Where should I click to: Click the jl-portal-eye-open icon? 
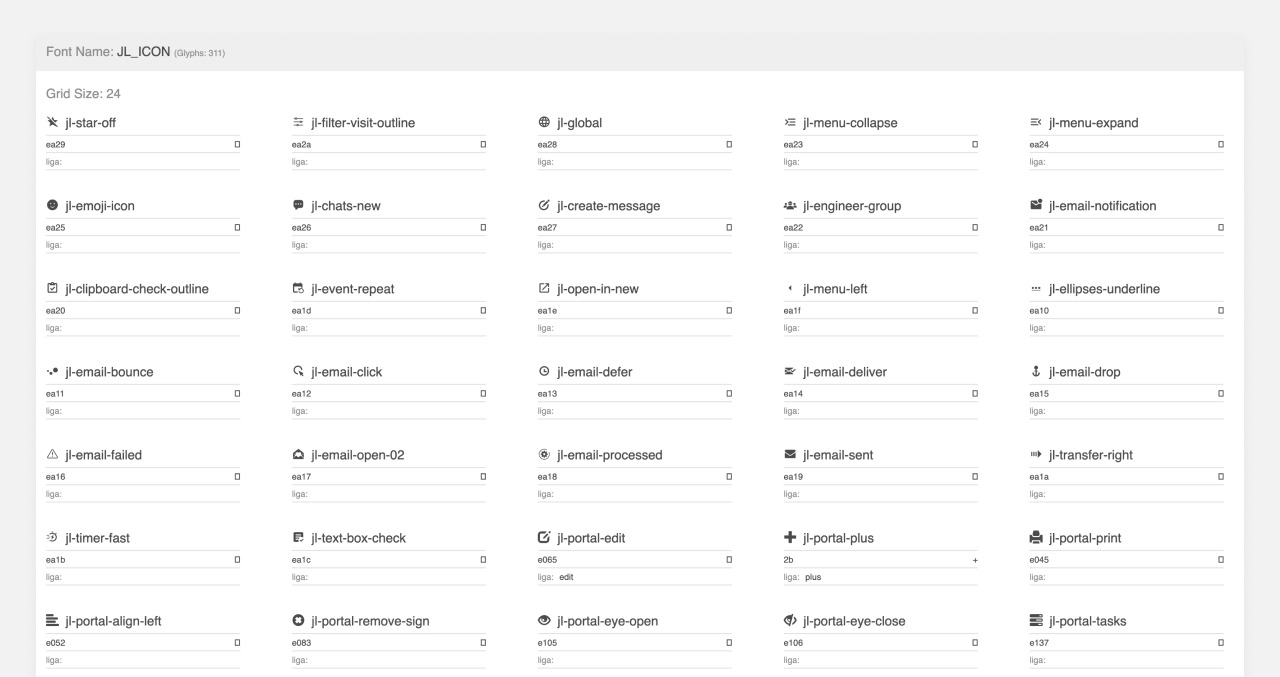point(544,621)
